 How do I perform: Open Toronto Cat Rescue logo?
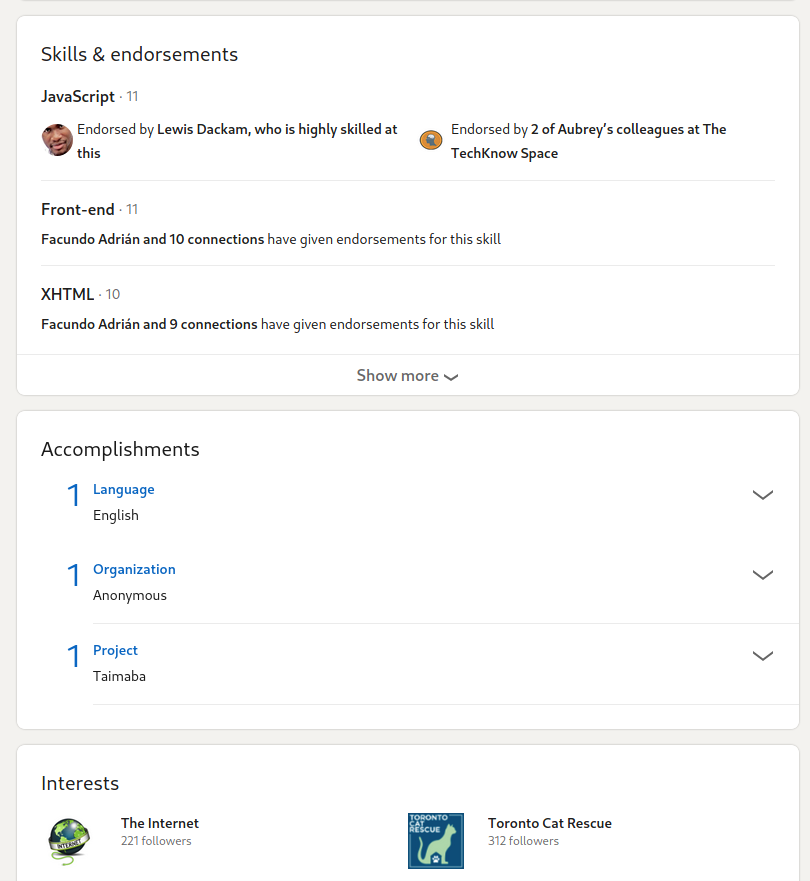436,841
